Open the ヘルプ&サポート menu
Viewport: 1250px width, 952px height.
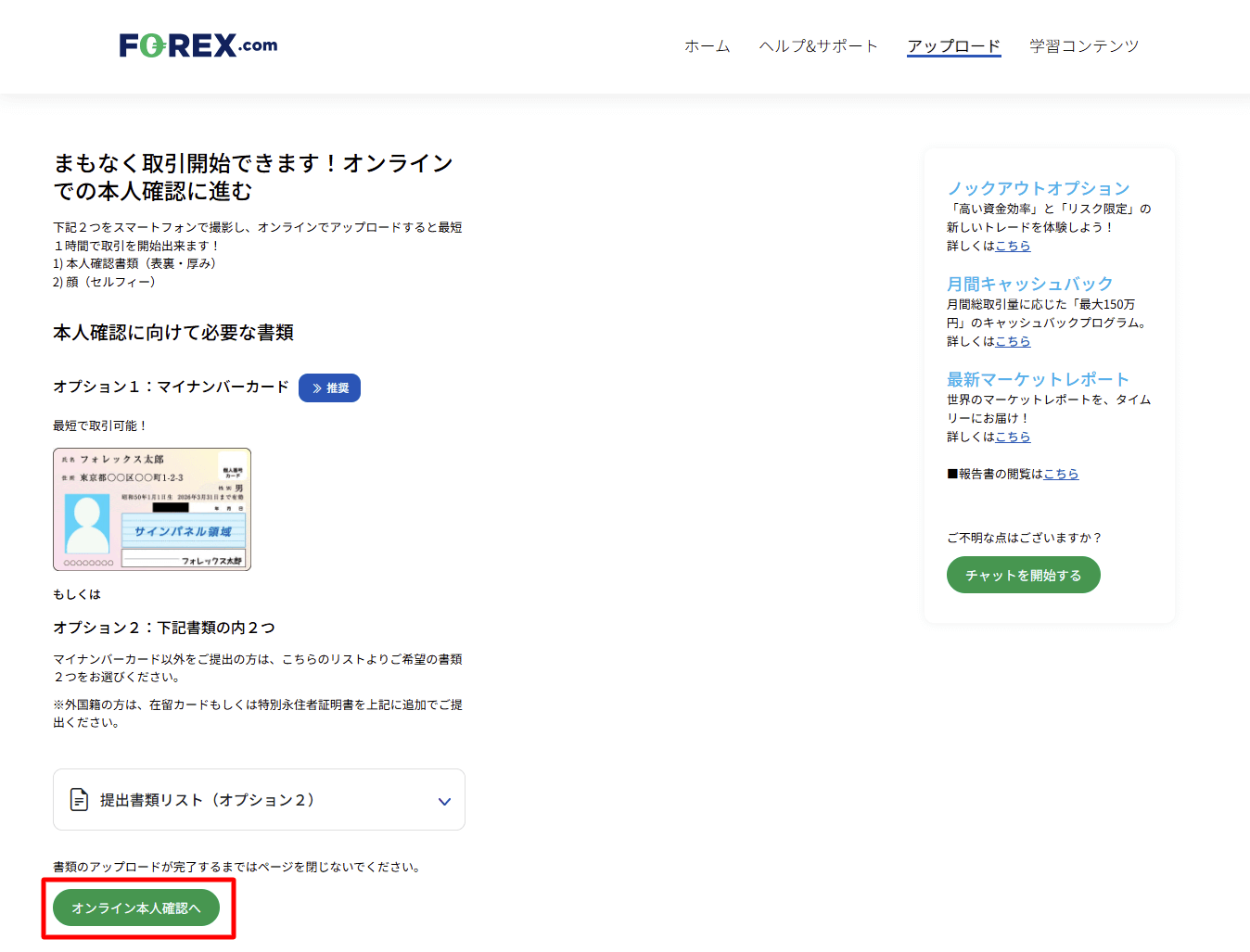[818, 45]
